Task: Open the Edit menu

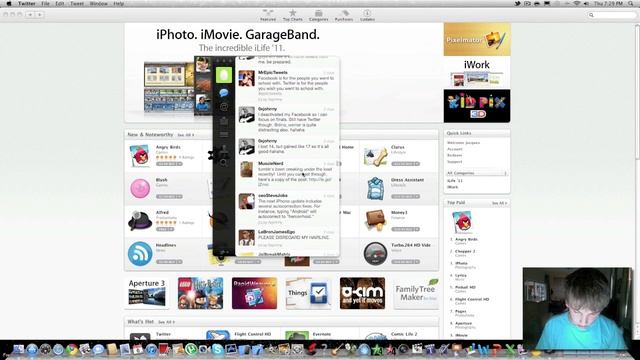Action: click(x=60, y=3)
